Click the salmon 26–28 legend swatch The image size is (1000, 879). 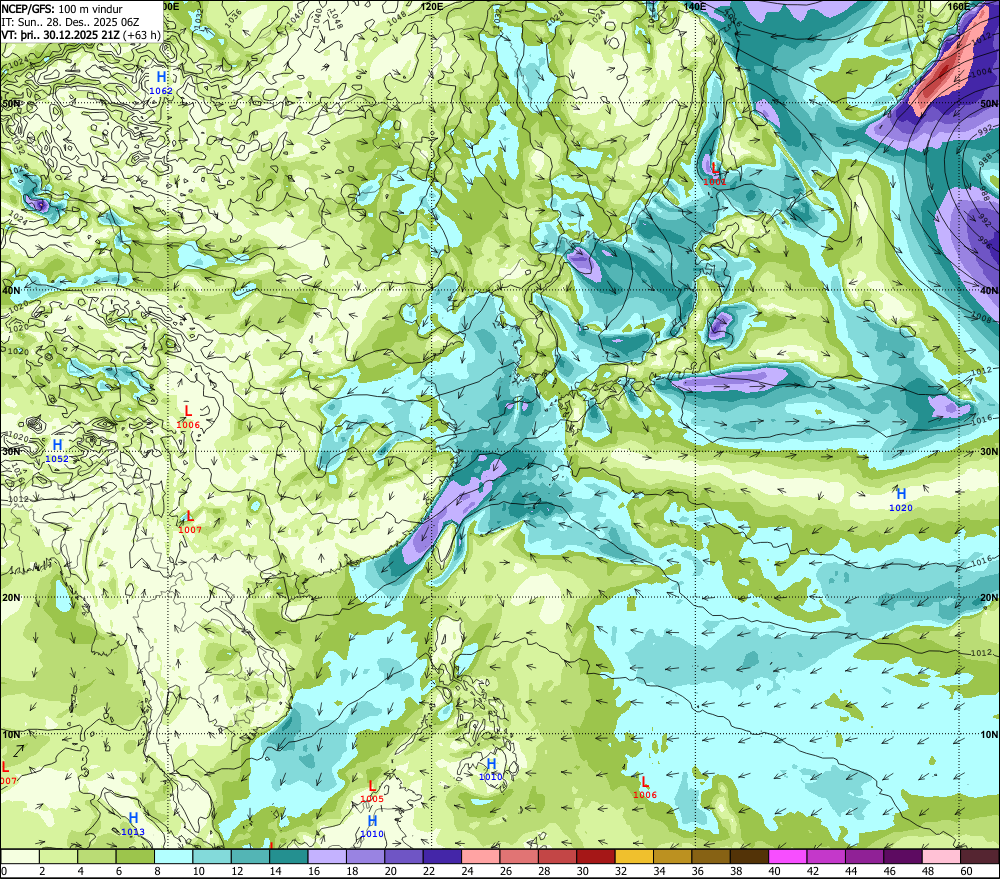pyautogui.click(x=518, y=856)
